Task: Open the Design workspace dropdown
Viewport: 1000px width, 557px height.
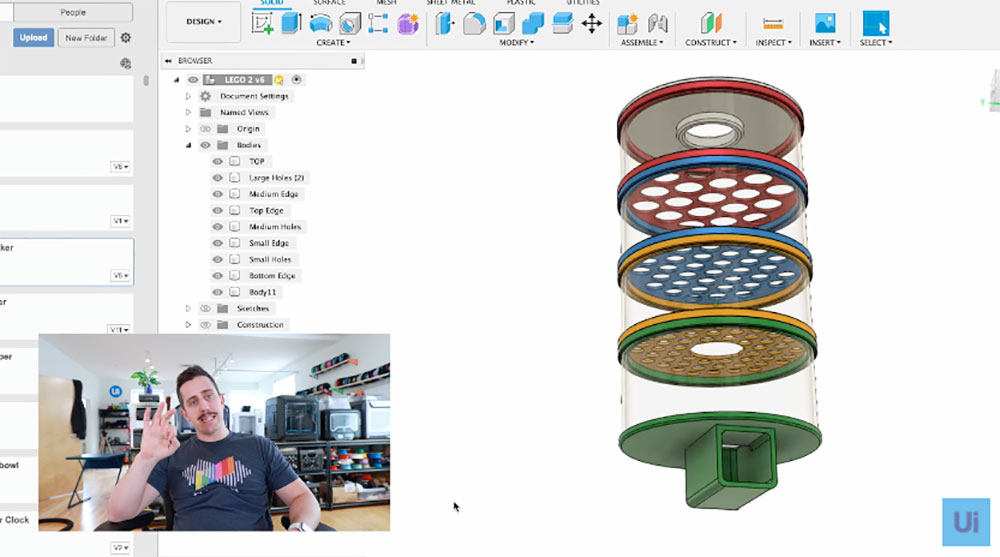Action: pos(204,21)
